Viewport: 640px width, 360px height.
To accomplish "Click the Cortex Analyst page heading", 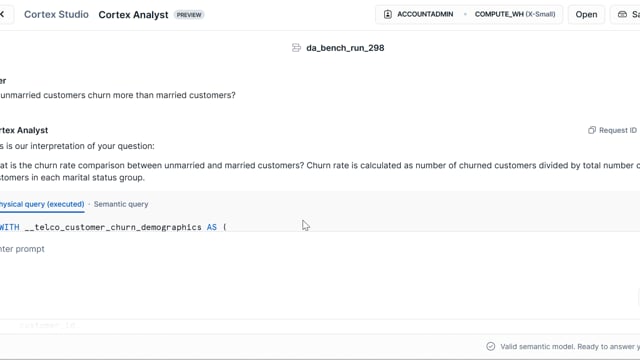I will click(x=133, y=15).
